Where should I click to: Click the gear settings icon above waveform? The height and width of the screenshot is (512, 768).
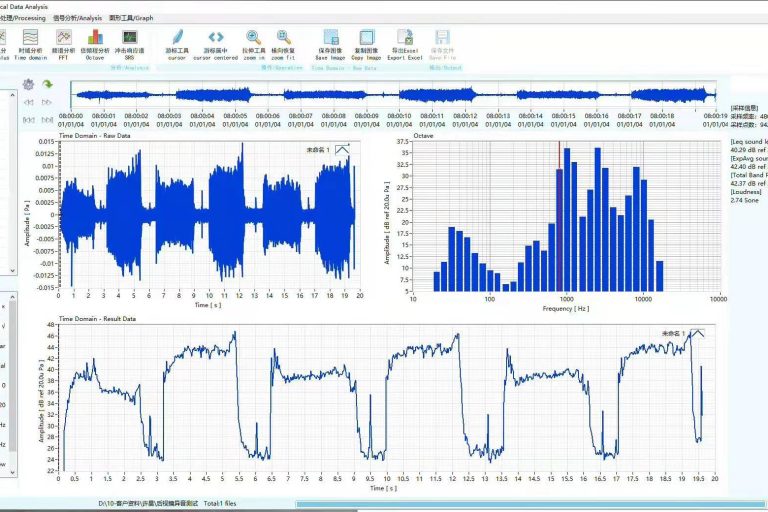pyautogui.click(x=29, y=85)
